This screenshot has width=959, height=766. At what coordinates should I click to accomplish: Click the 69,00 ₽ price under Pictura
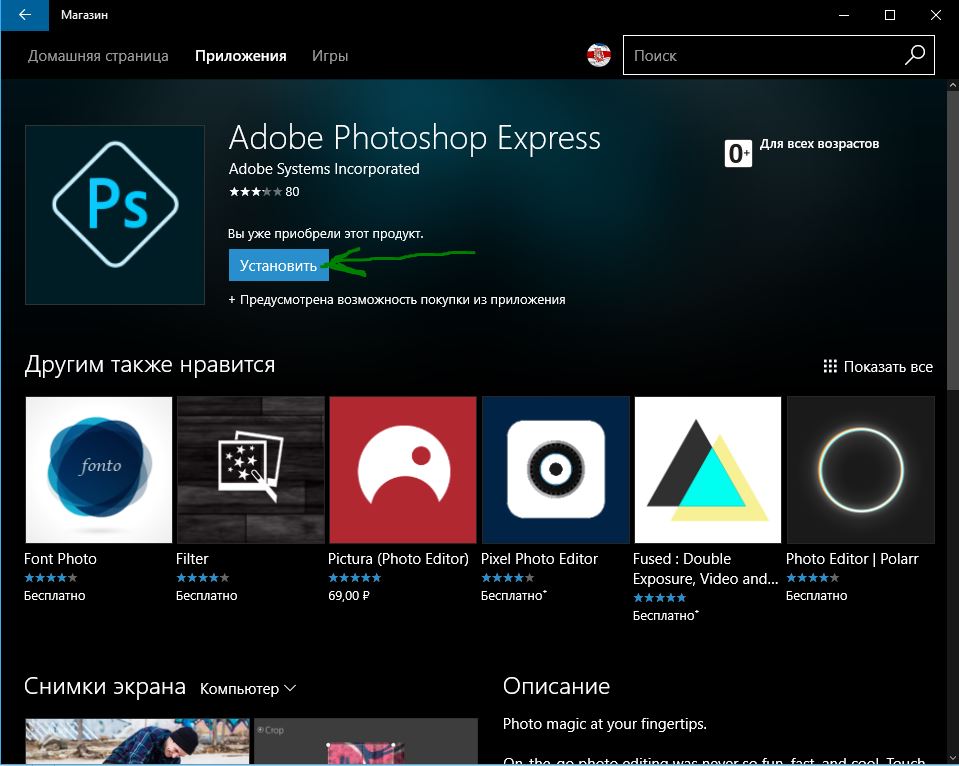pyautogui.click(x=349, y=595)
